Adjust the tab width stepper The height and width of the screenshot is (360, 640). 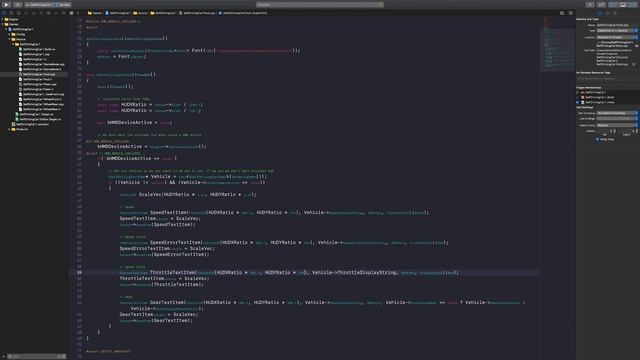[x=615, y=131]
